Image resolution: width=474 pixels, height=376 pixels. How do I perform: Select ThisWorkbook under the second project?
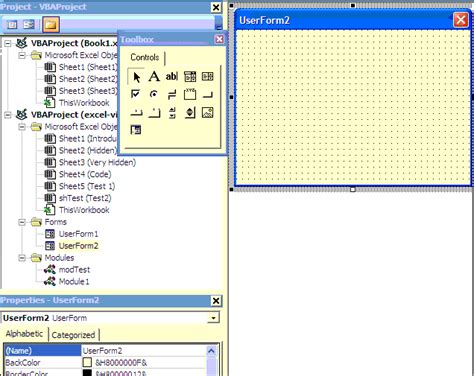click(x=84, y=210)
